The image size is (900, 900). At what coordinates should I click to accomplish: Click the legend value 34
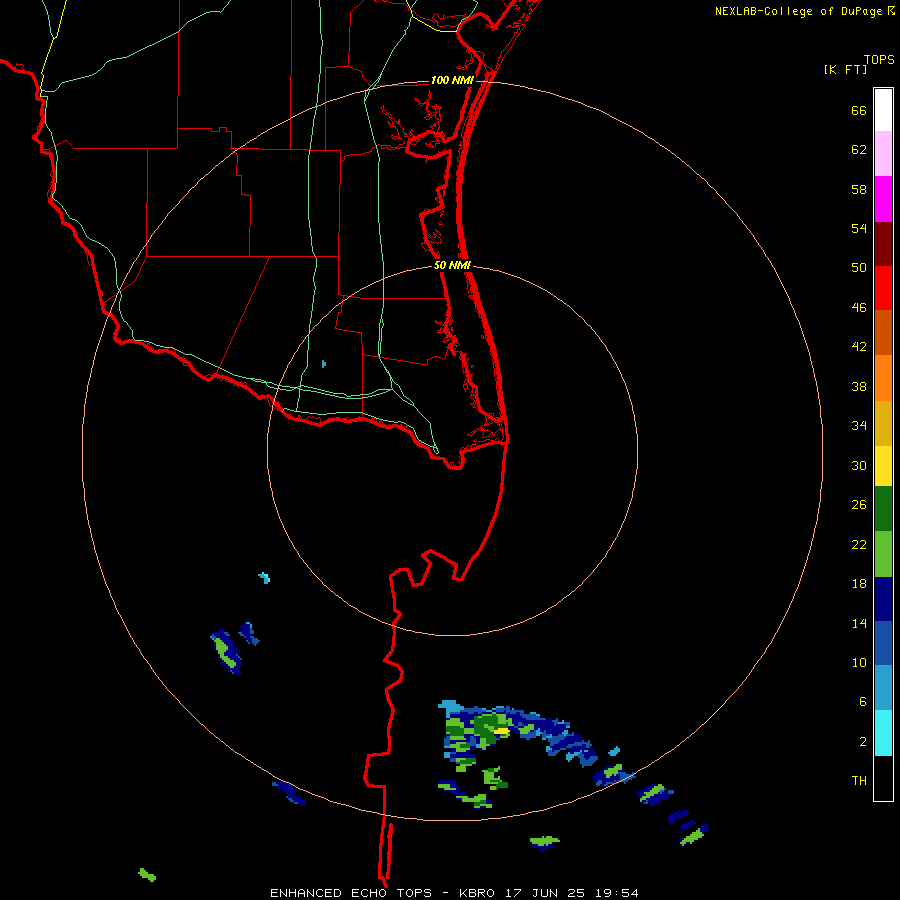pyautogui.click(x=859, y=426)
